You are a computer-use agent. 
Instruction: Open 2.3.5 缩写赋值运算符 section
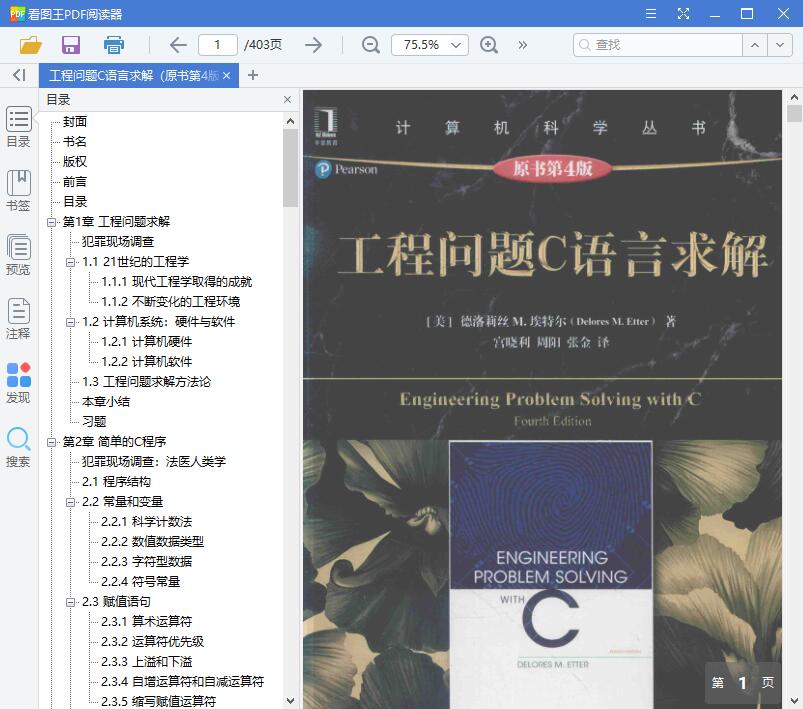158,701
